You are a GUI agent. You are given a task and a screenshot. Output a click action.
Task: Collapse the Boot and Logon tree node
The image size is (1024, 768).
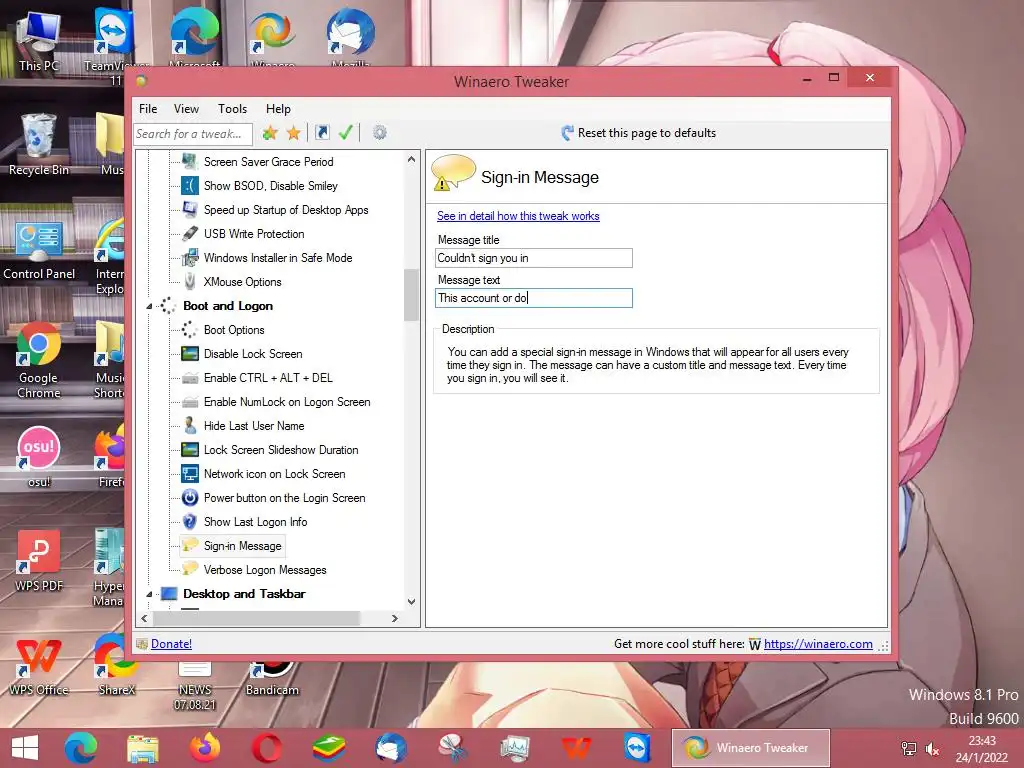149,306
